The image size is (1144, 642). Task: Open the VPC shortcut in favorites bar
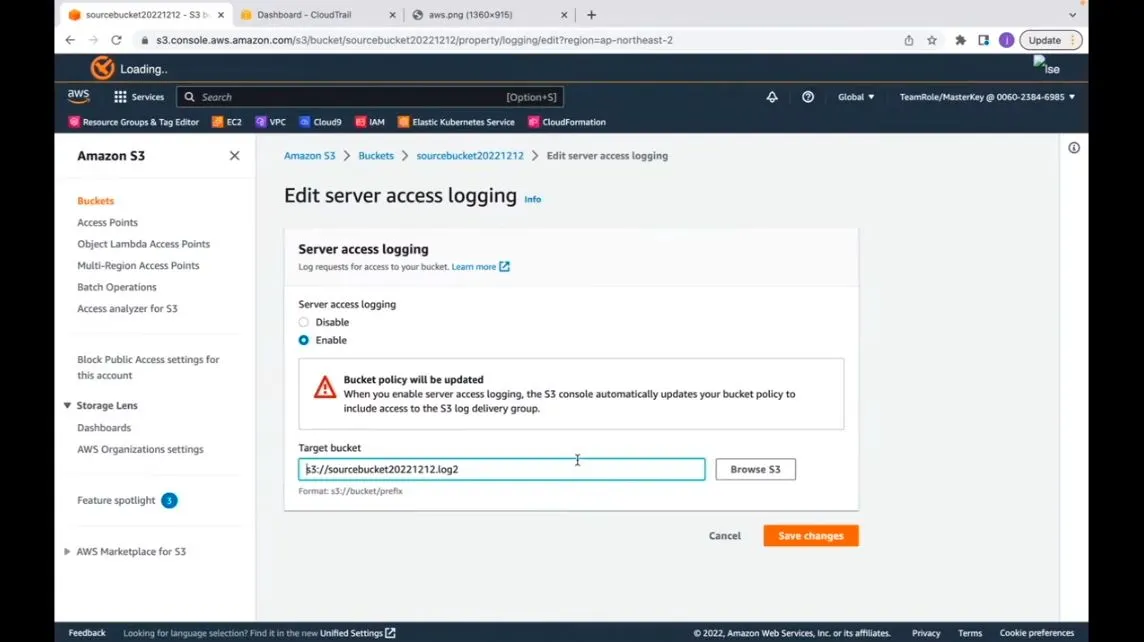(x=271, y=122)
